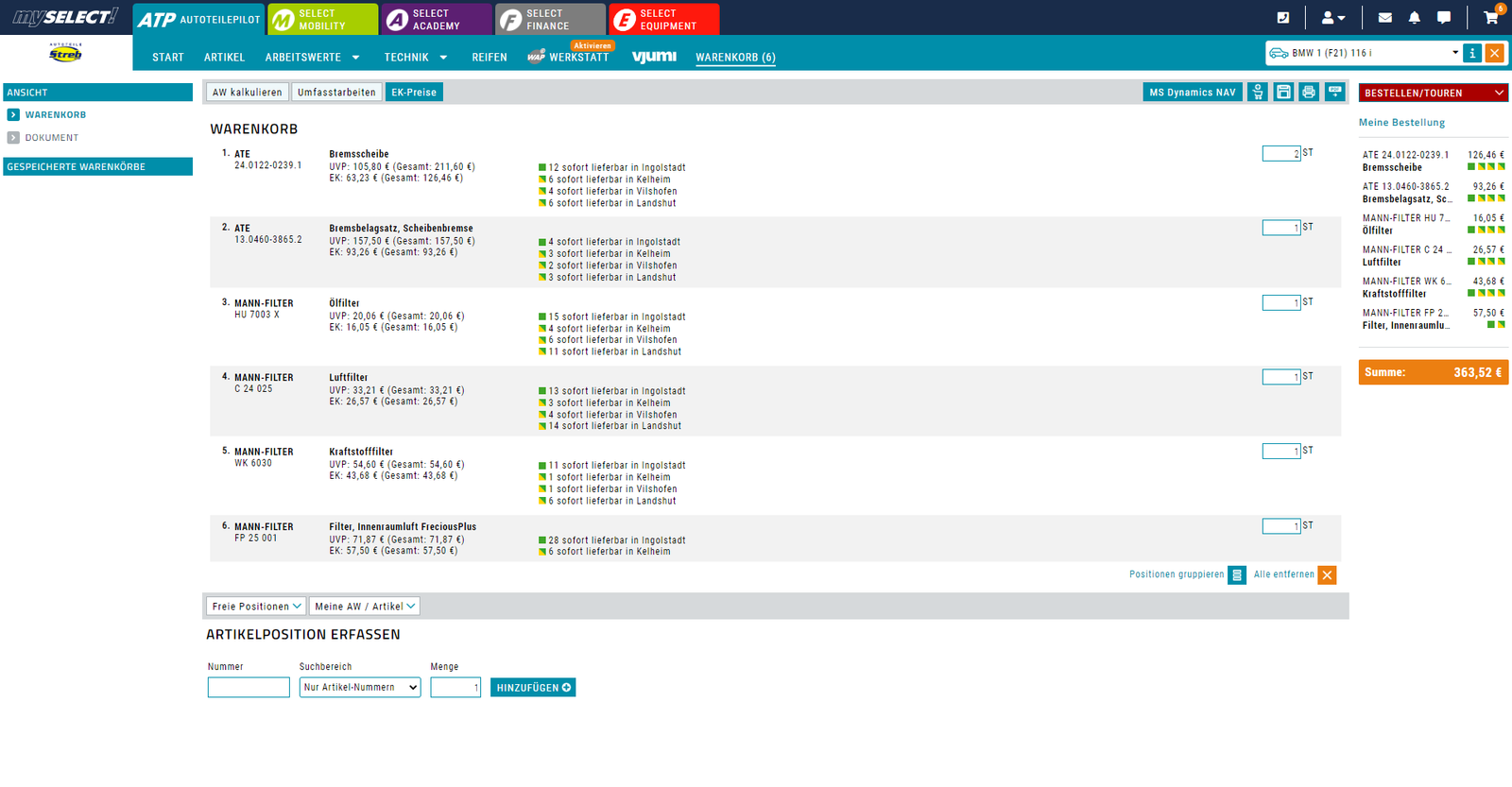This screenshot has width=1512, height=787.
Task: Open the Meine AW / Artikel dropdown
Action: [x=365, y=607]
